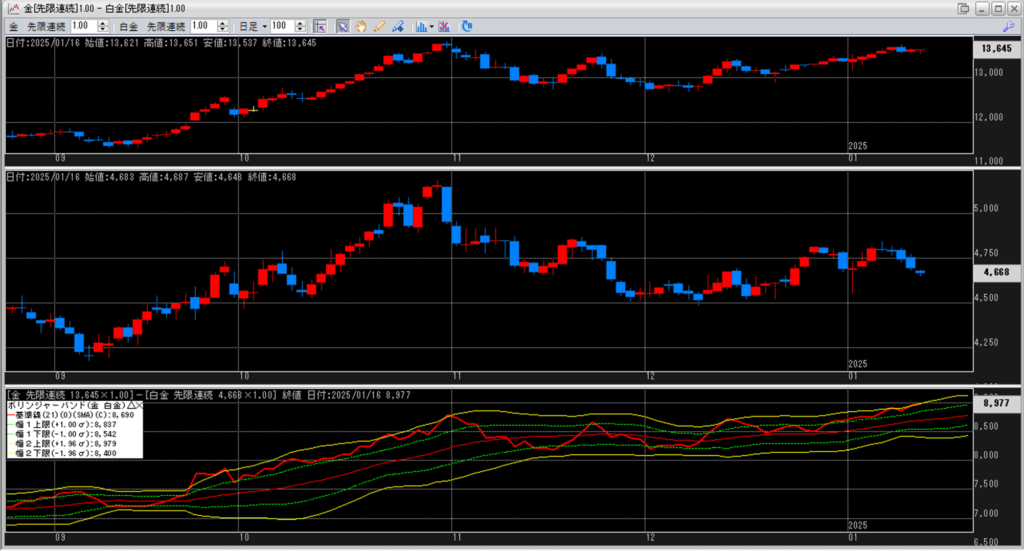Click the 白金 commodity label
This screenshot has height=551, width=1024.
click(x=128, y=25)
